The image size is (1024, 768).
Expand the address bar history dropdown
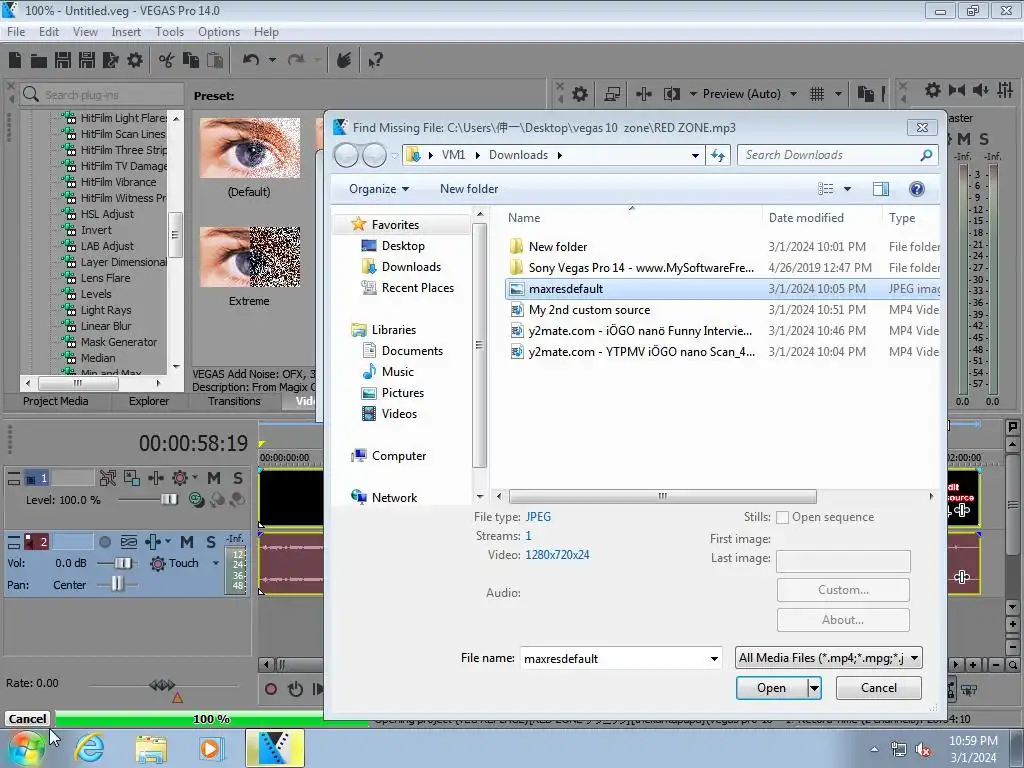(x=696, y=155)
